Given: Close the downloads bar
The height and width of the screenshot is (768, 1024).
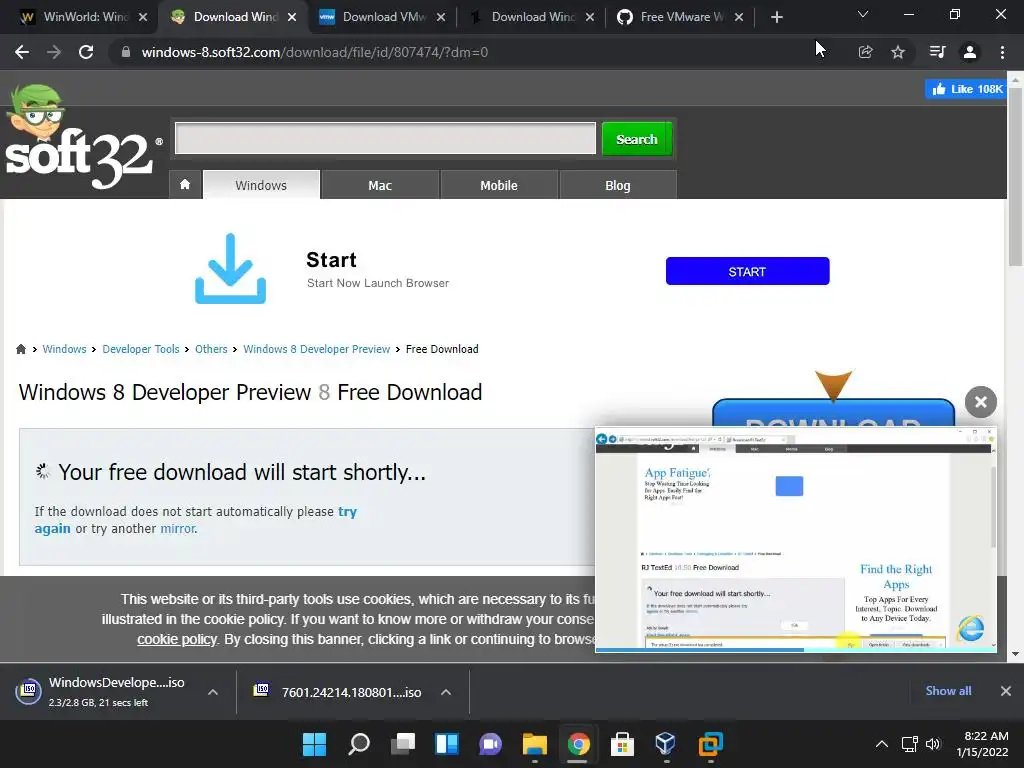Looking at the screenshot, I should tap(1006, 690).
